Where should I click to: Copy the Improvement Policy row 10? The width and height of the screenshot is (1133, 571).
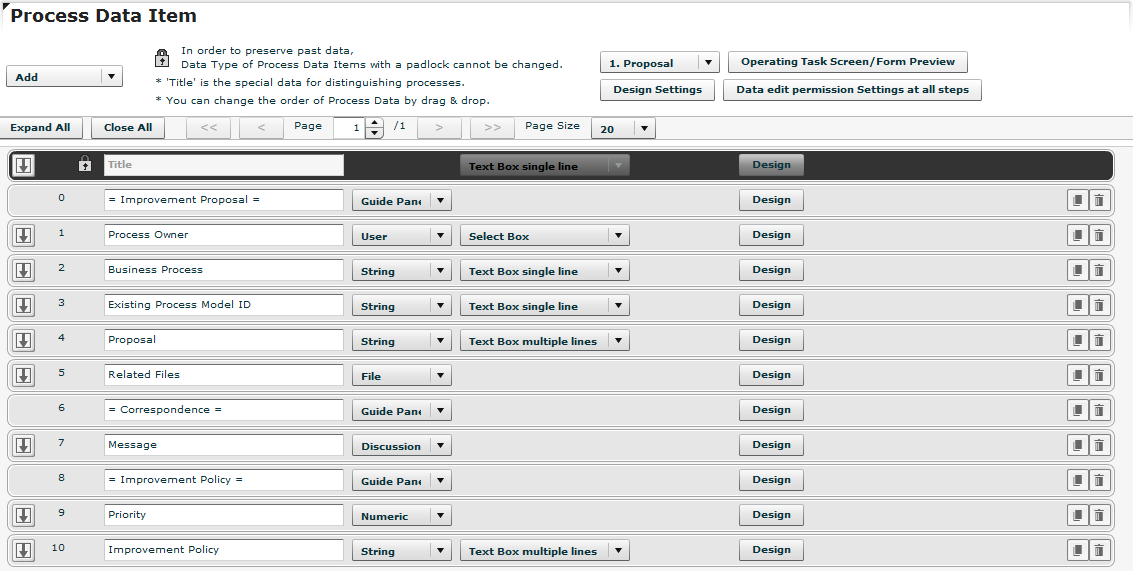[x=1077, y=550]
